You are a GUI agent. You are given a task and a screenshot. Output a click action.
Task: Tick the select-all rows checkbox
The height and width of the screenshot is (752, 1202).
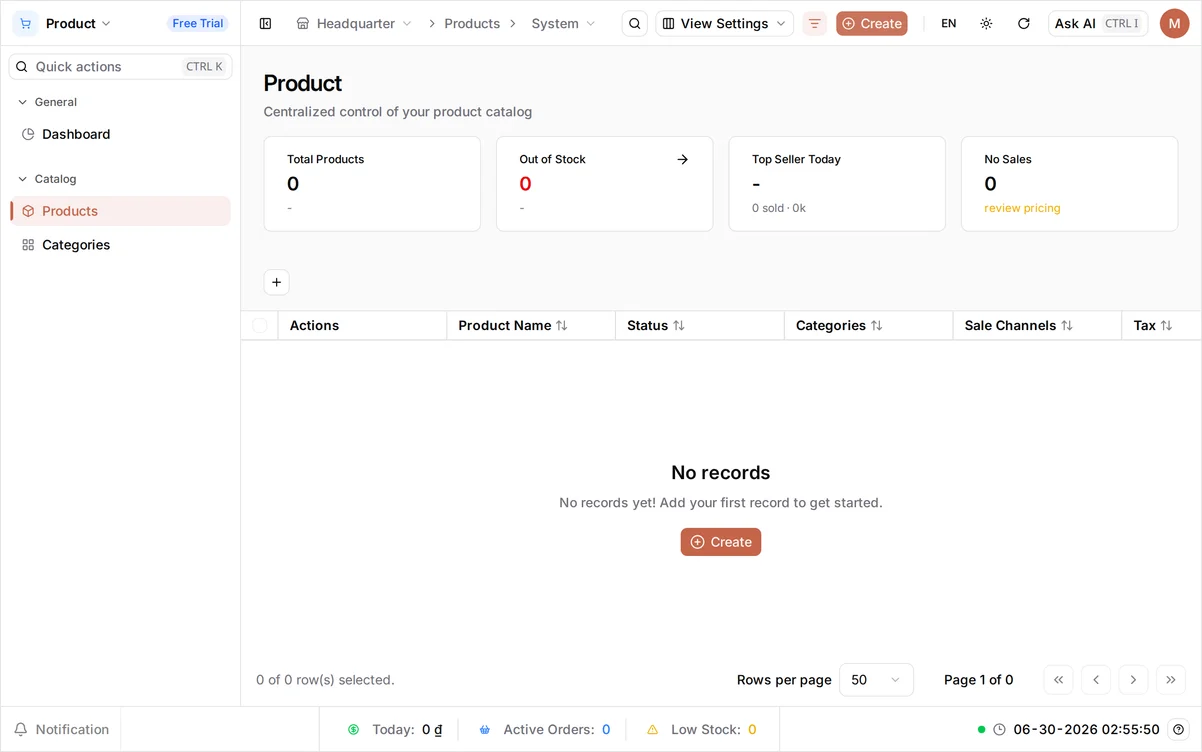(x=260, y=325)
